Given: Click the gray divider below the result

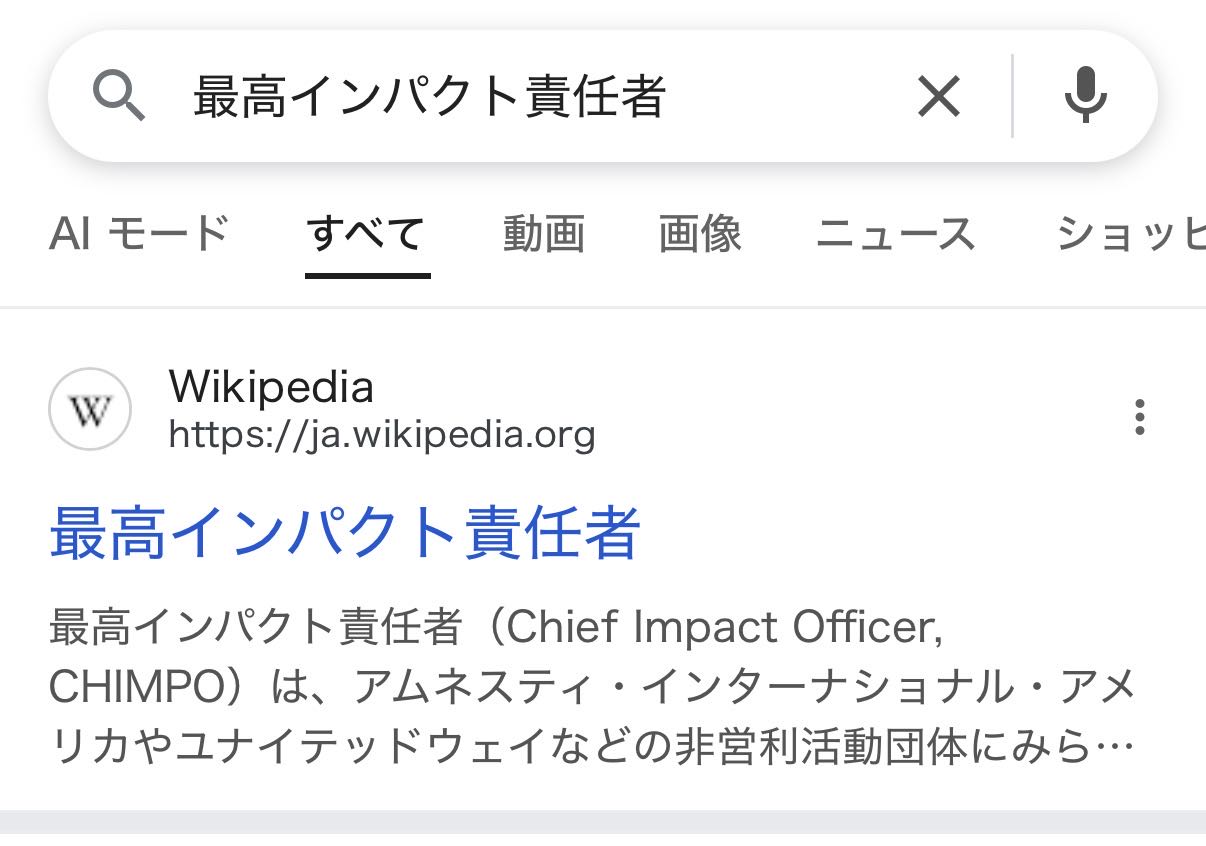Looking at the screenshot, I should (603, 823).
